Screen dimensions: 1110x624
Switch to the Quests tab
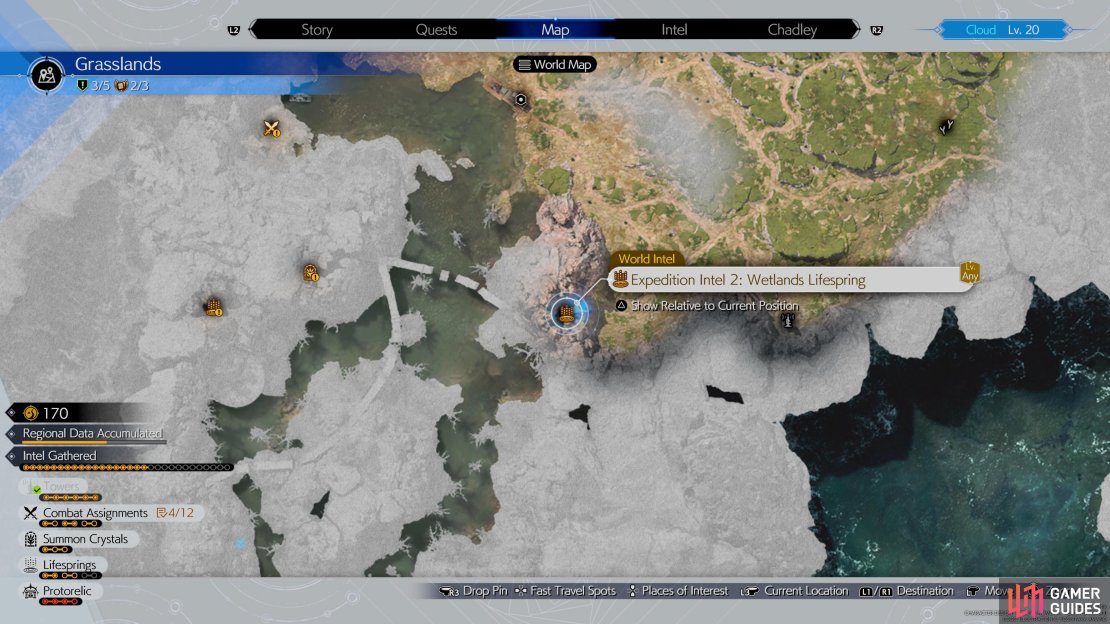(x=436, y=30)
